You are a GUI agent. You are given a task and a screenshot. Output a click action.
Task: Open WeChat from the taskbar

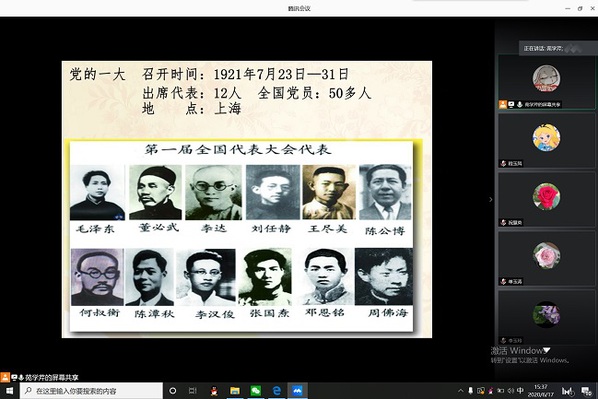point(256,391)
